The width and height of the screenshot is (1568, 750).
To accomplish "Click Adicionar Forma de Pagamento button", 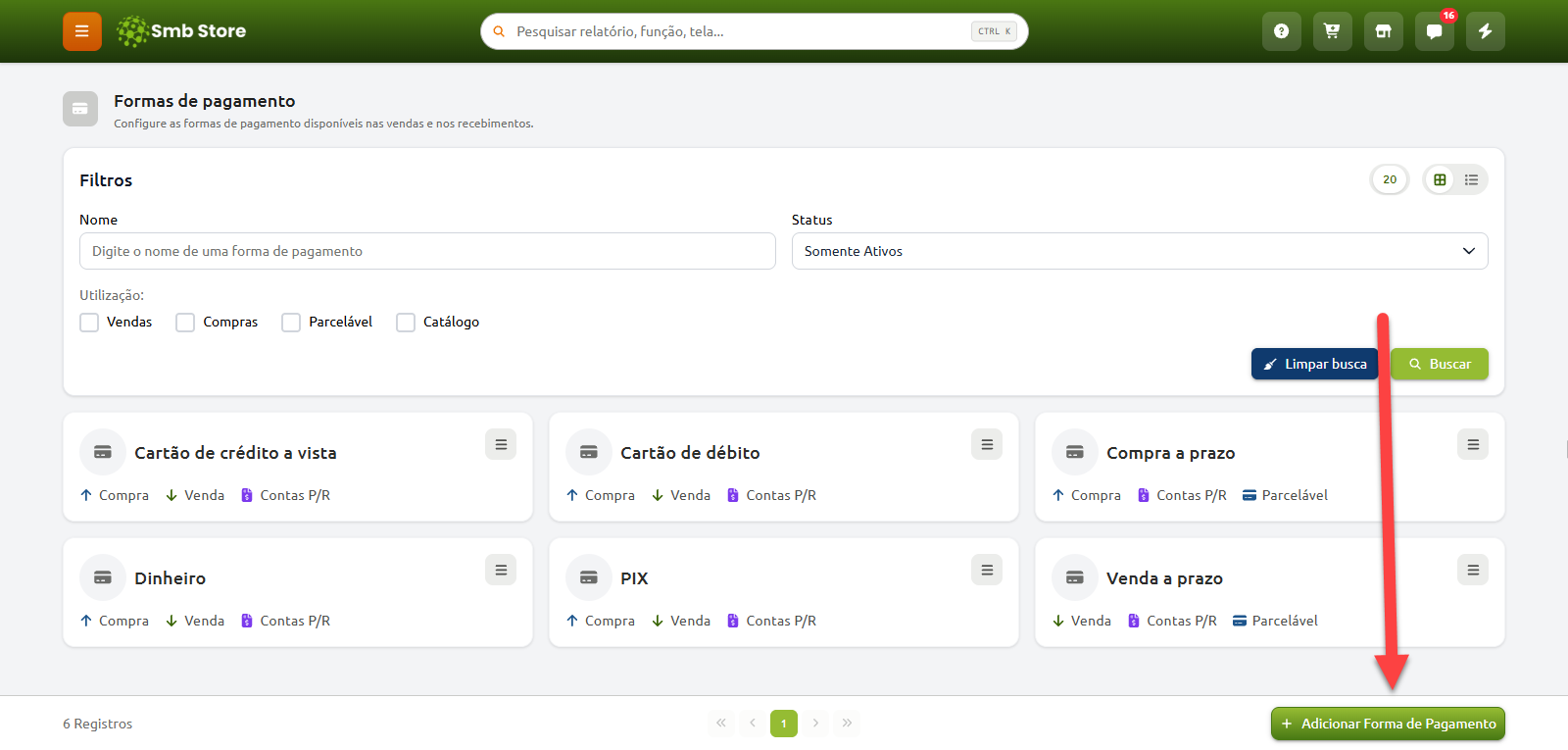I will coord(1388,724).
